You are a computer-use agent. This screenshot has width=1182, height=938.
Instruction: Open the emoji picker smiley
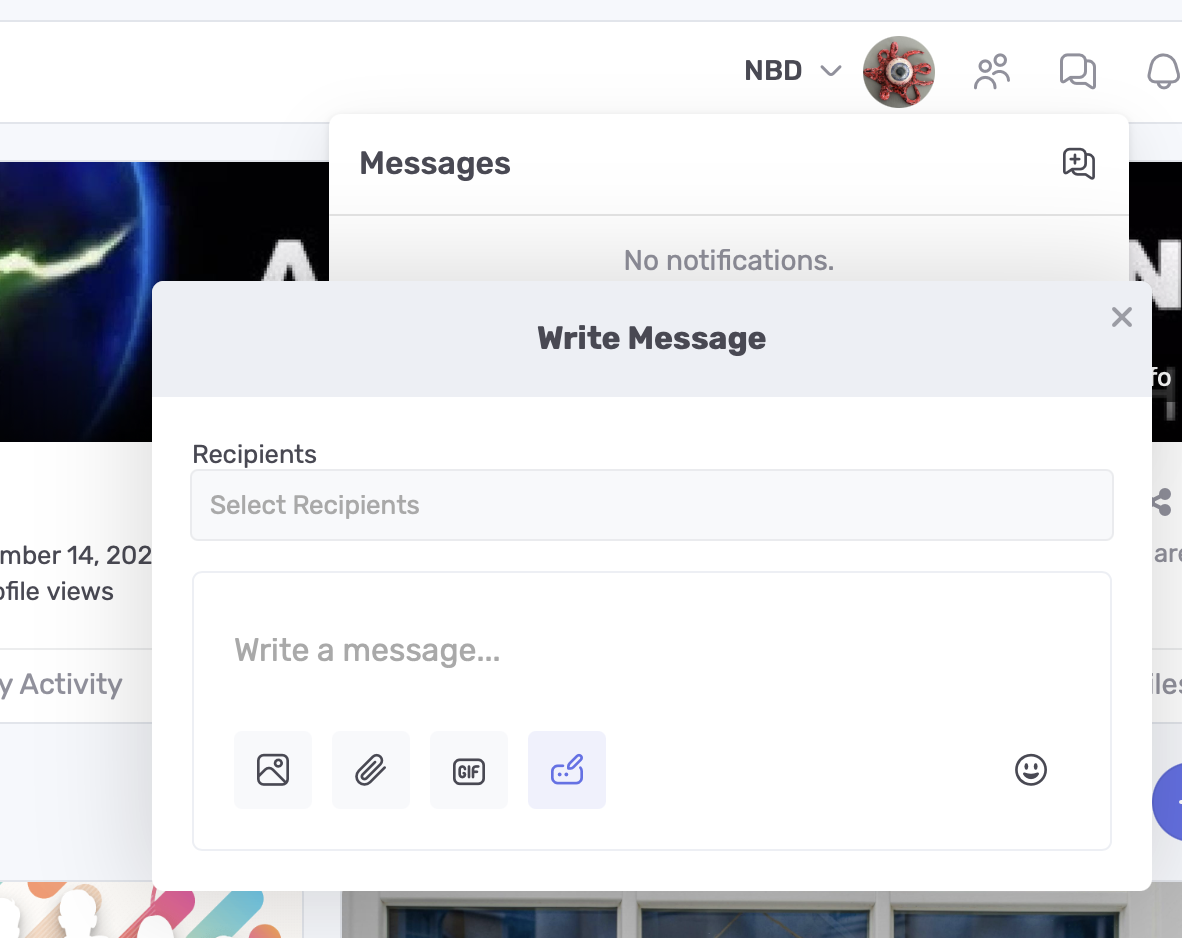(x=1030, y=770)
